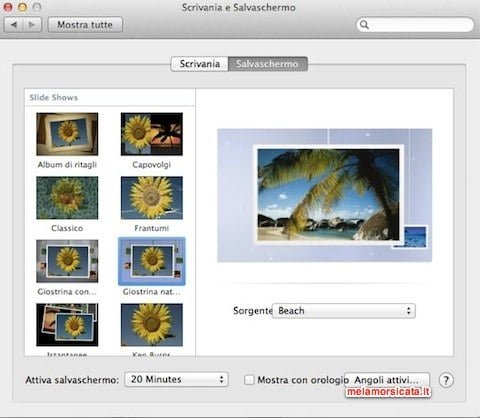Click the Classico label text
Screen dimensions: 480x418
[x=67, y=228]
